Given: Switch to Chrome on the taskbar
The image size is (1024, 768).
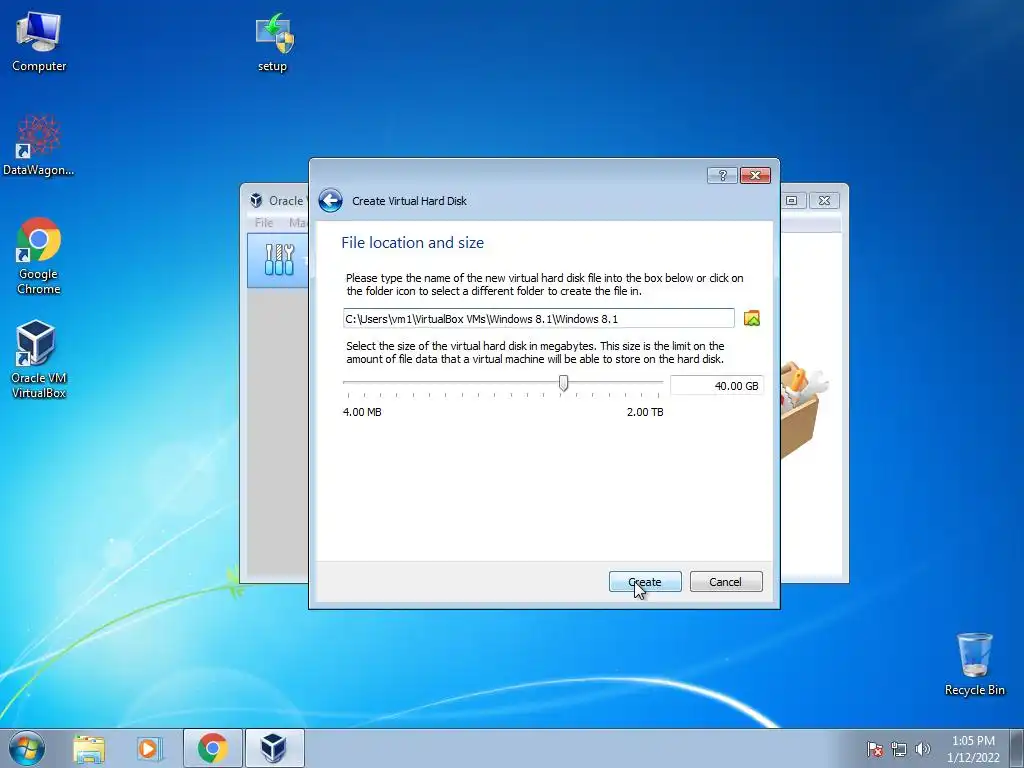Looking at the screenshot, I should pos(212,748).
